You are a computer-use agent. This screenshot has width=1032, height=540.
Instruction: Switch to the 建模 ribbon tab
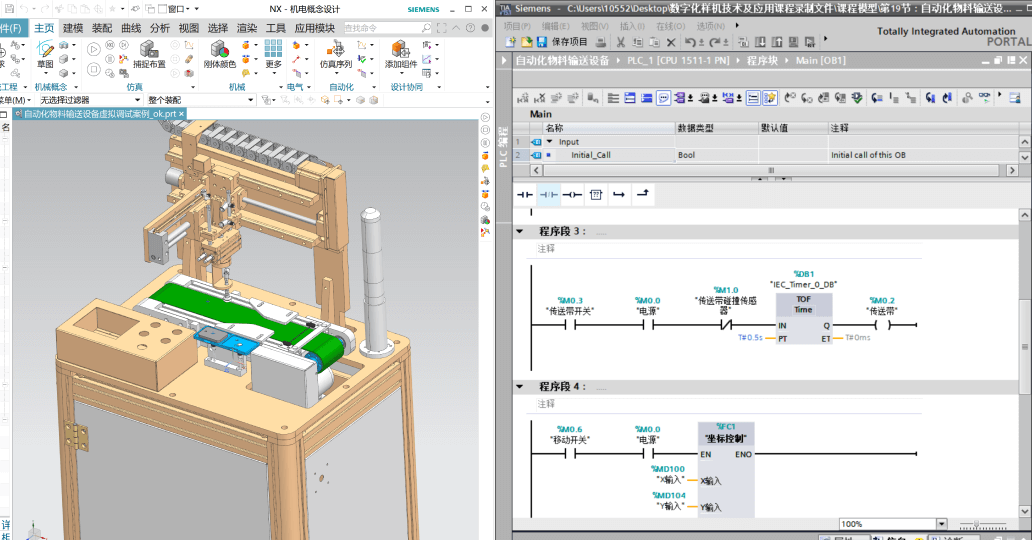click(73, 28)
